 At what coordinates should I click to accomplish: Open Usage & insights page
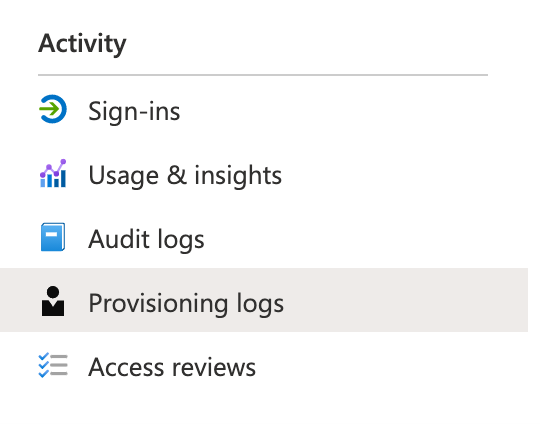[x=264, y=173]
